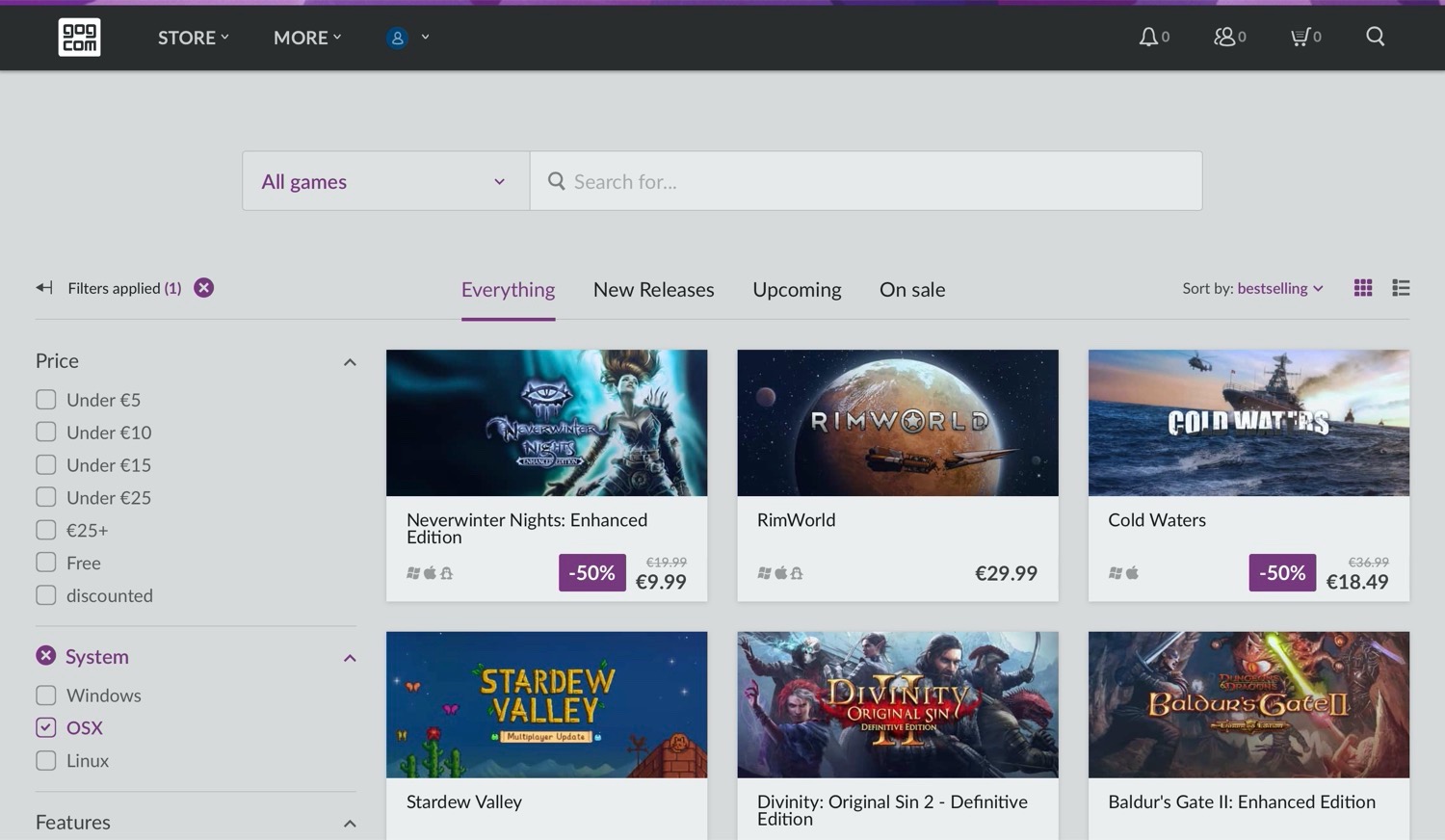1445x840 pixels.
Task: Switch to list view layout
Action: tap(1402, 288)
